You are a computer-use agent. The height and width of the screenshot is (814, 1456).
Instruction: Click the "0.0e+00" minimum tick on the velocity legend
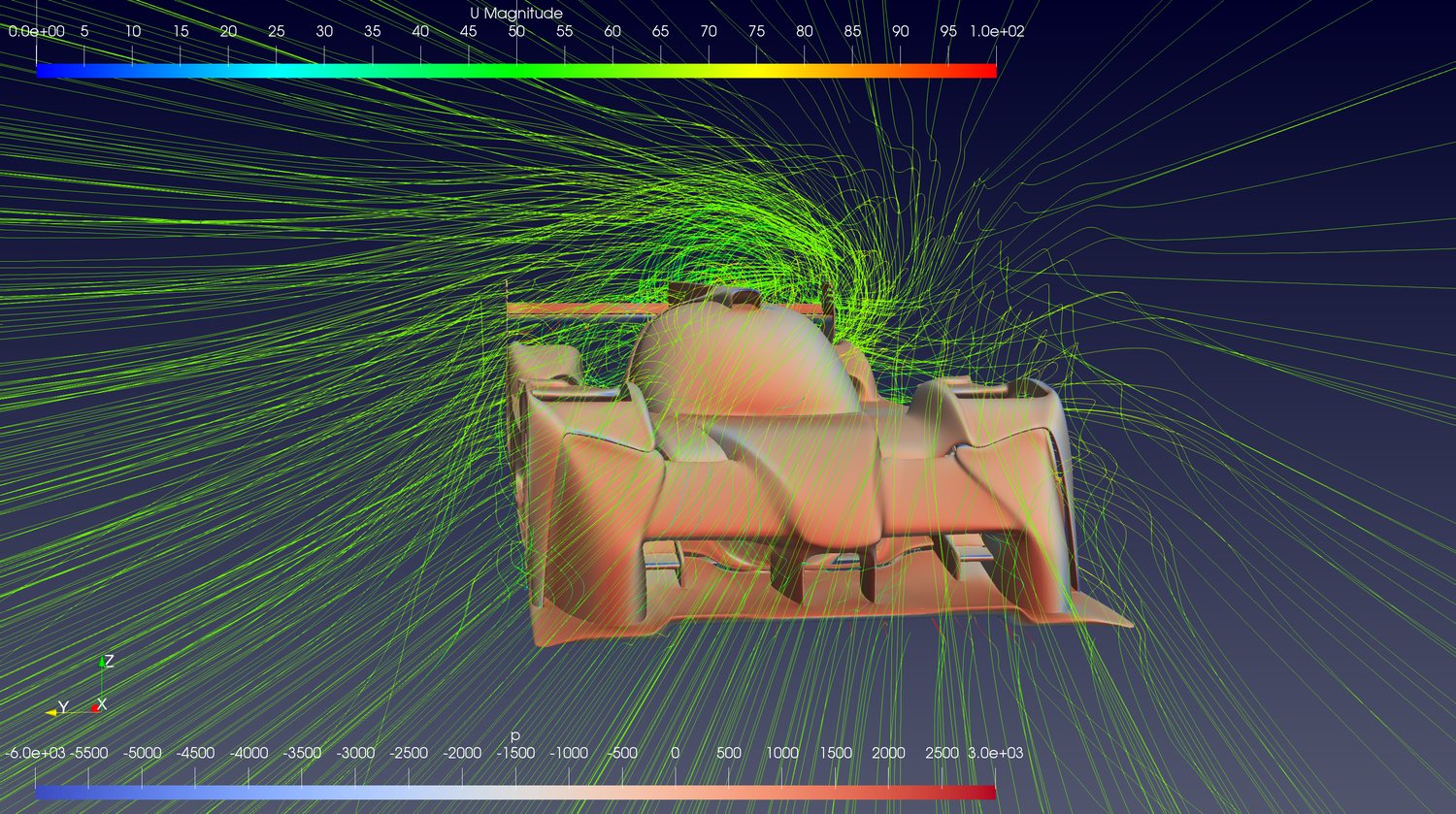[x=37, y=31]
